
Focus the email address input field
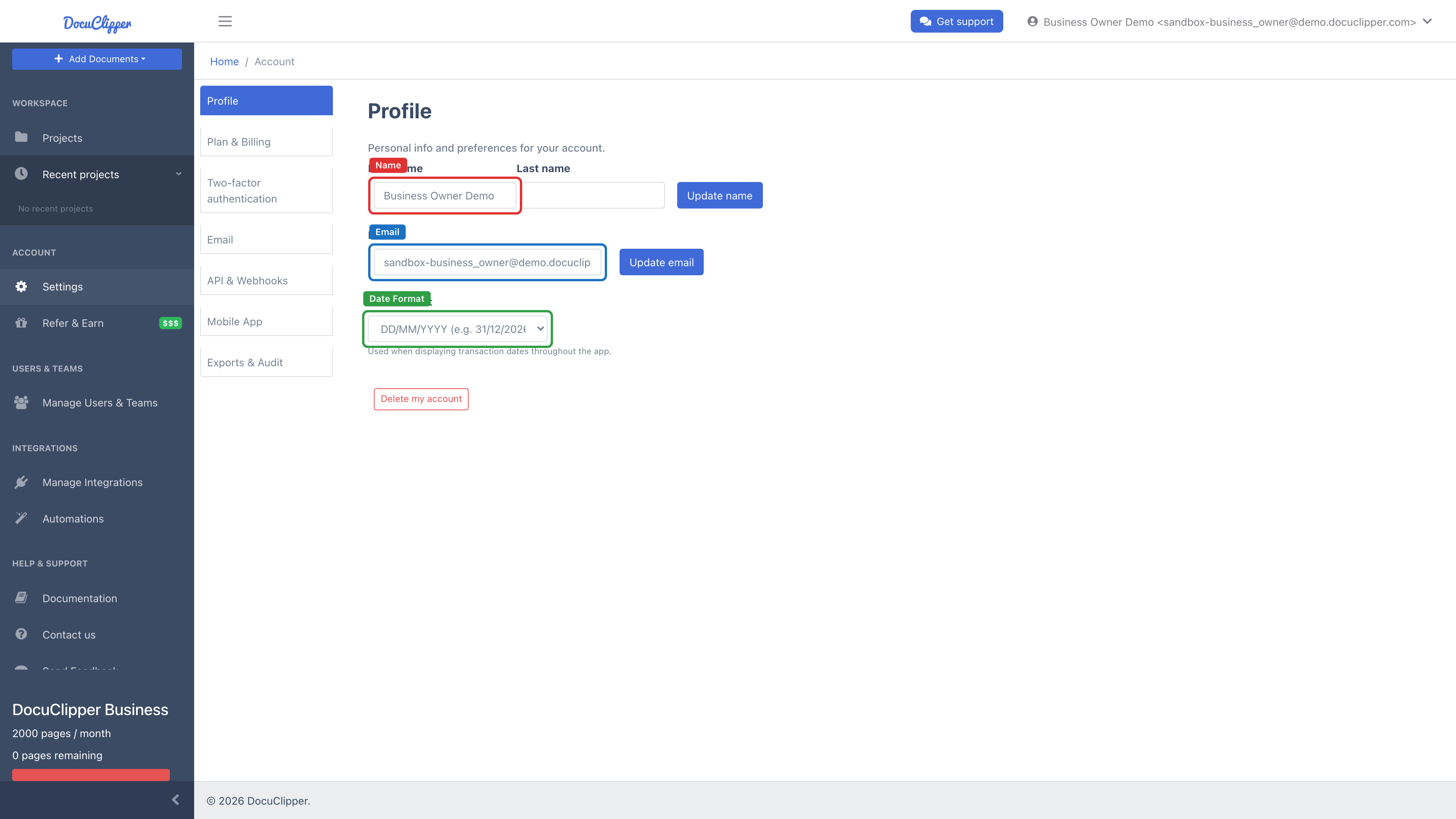[487, 262]
